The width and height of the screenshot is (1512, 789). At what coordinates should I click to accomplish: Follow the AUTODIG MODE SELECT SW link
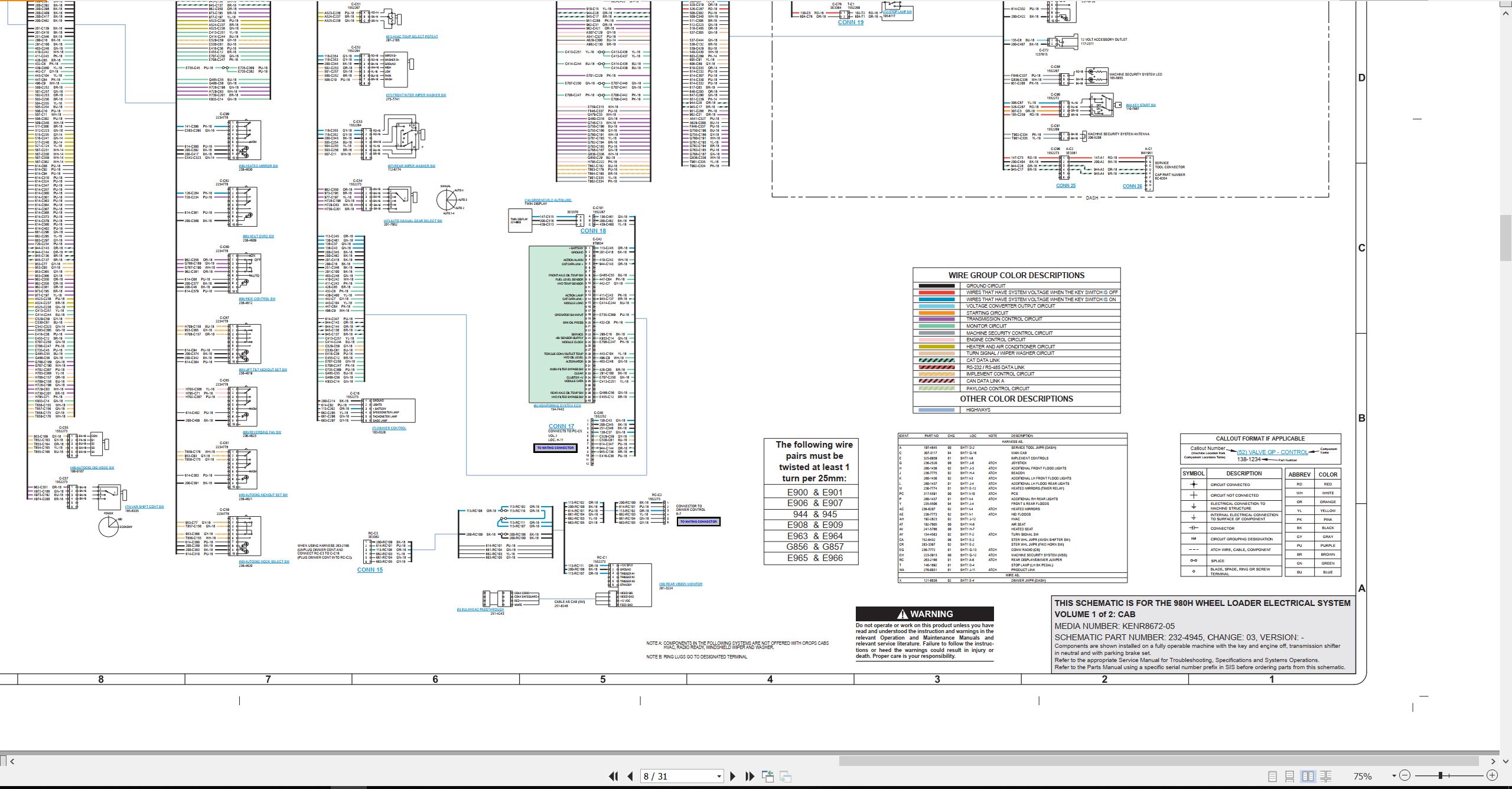click(264, 562)
